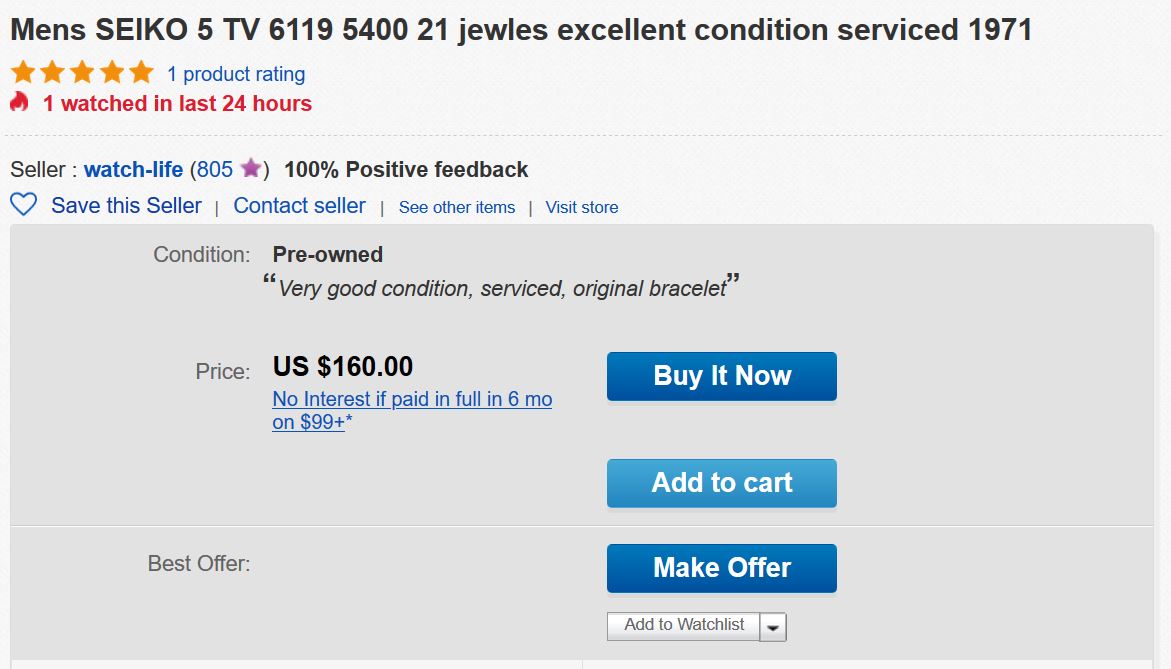Click the heart icon beside Save this Seller
This screenshot has height=669, width=1171.
pyautogui.click(x=23, y=205)
